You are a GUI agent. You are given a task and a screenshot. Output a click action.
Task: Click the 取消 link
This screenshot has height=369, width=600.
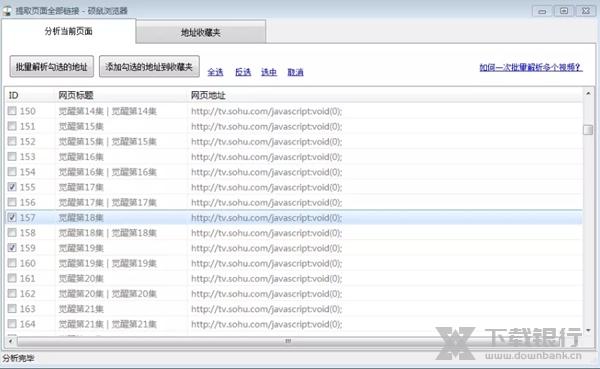(295, 72)
